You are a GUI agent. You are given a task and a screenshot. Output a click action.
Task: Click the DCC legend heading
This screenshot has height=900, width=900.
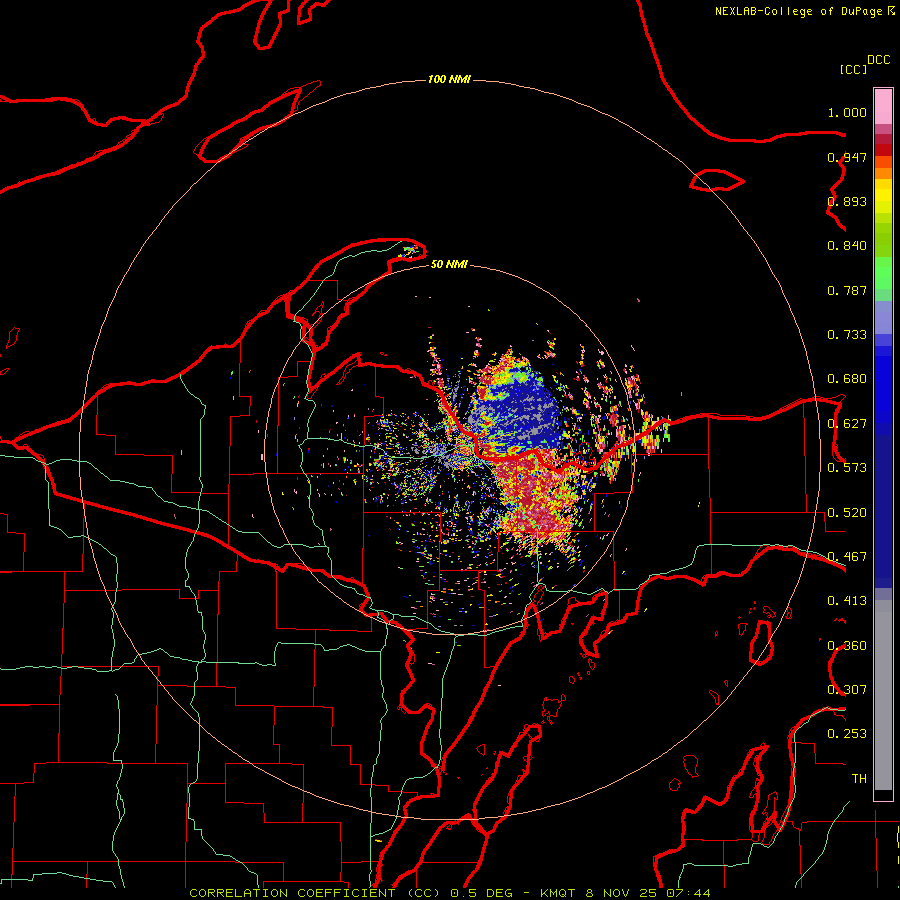pyautogui.click(x=878, y=60)
